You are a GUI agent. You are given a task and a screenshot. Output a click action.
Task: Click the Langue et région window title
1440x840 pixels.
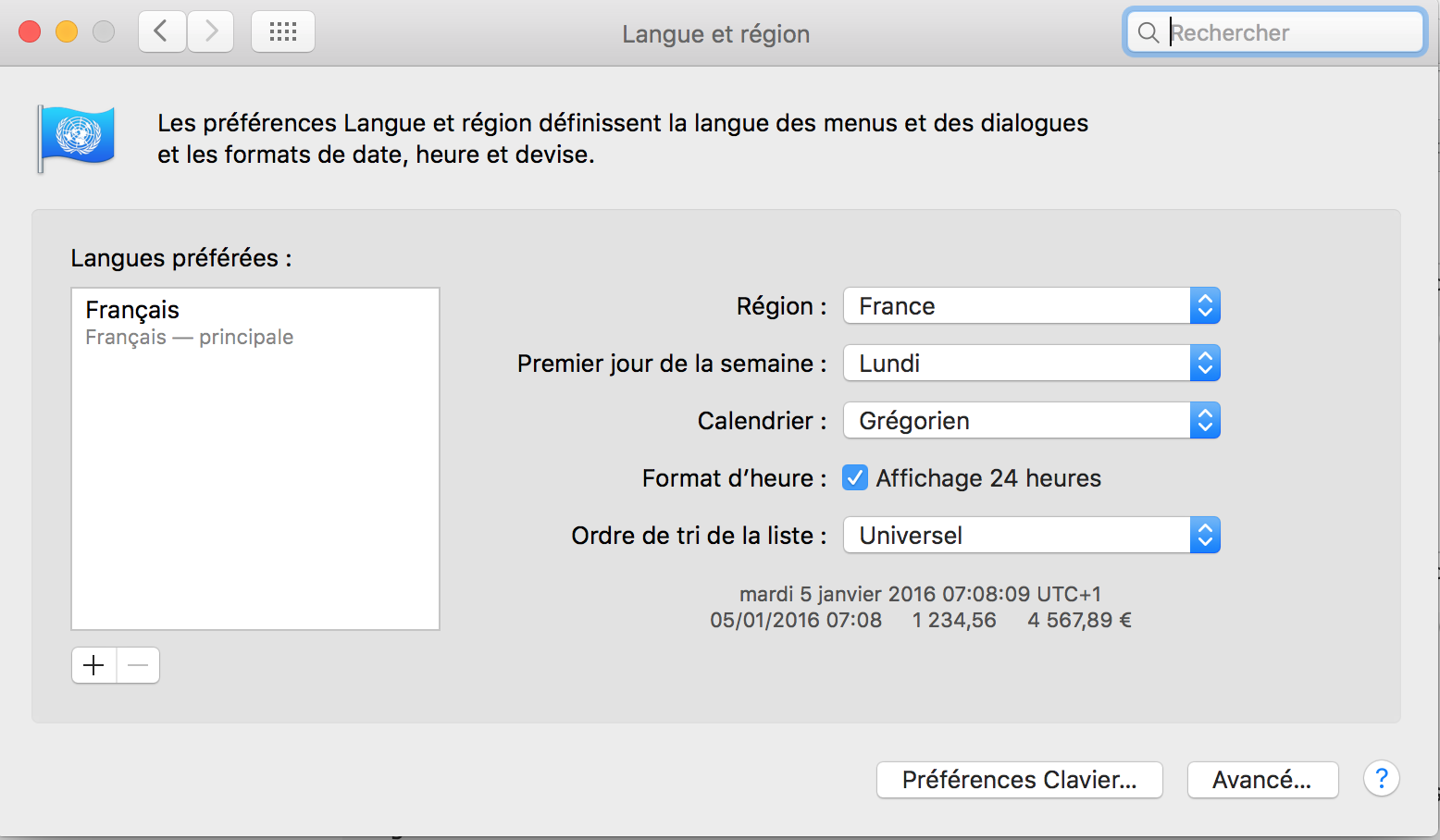(716, 34)
